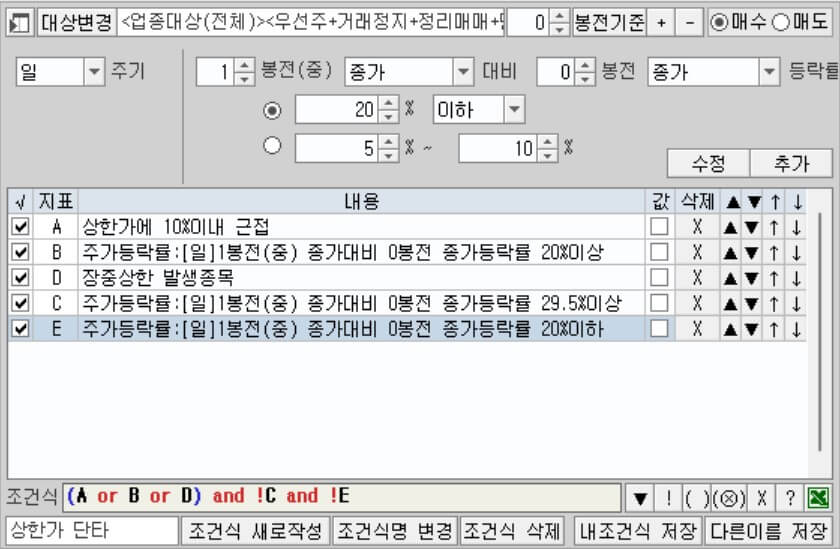Open the 일 period dropdown

(94, 71)
